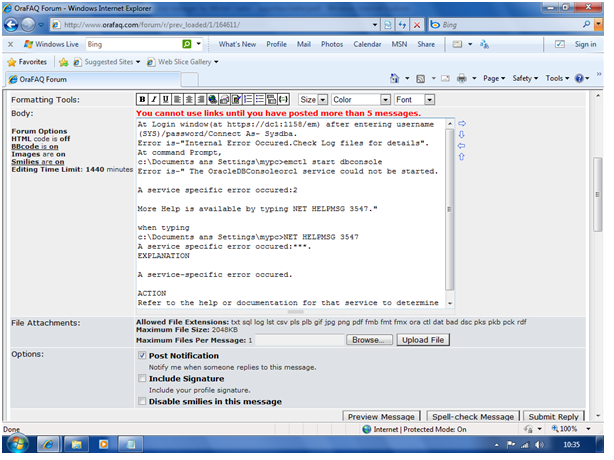Image resolution: width=614 pixels, height=460 pixels.
Task: Open the Font dropdown
Action: 413,100
